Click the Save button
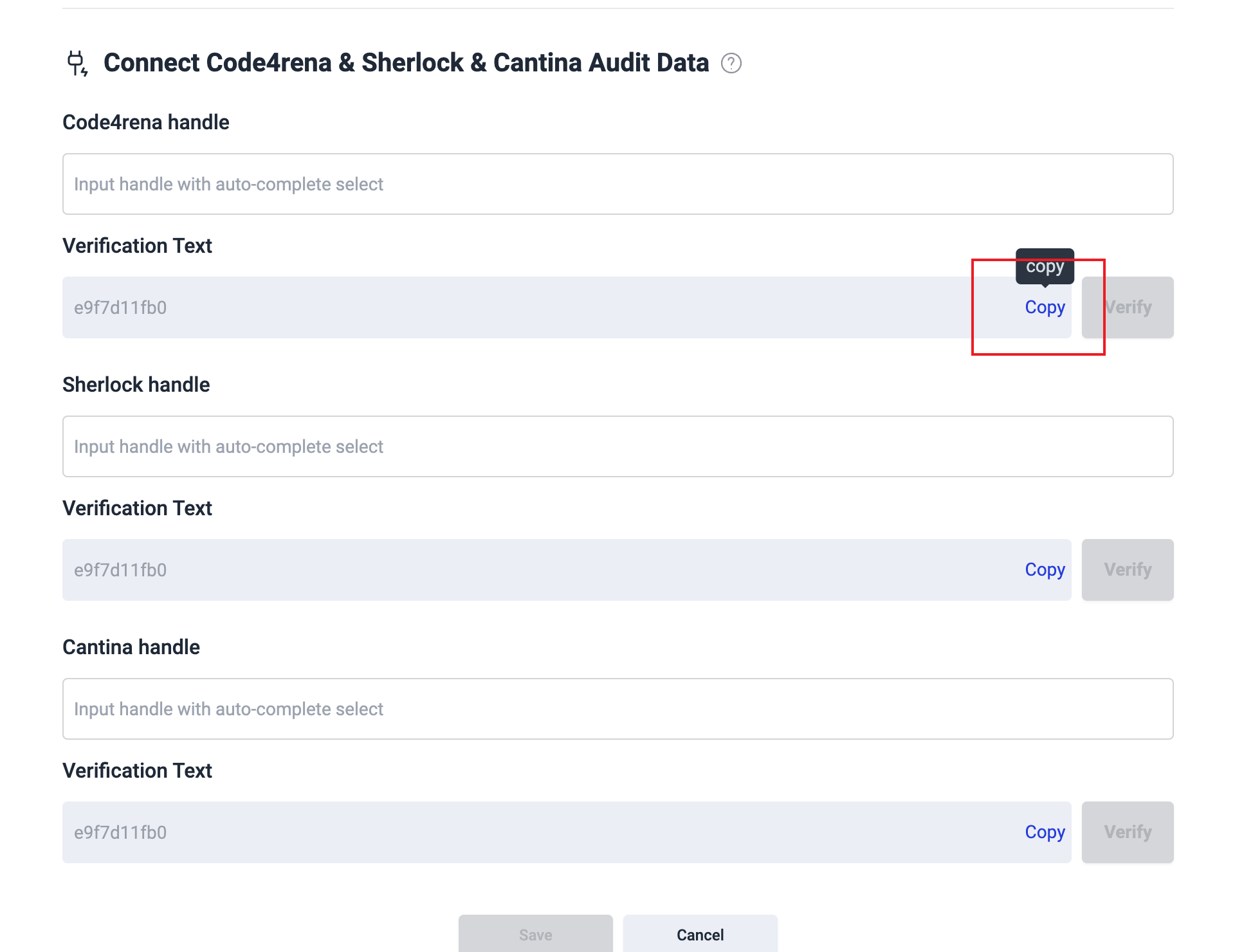This screenshot has width=1244, height=952. (535, 934)
